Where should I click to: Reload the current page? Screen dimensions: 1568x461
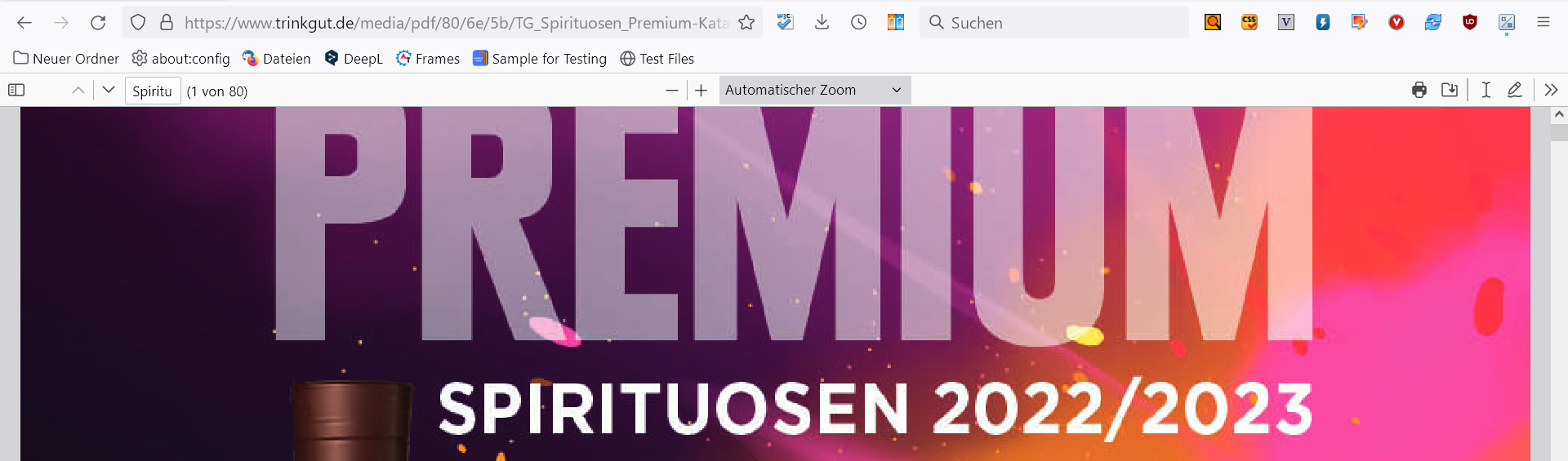click(98, 23)
